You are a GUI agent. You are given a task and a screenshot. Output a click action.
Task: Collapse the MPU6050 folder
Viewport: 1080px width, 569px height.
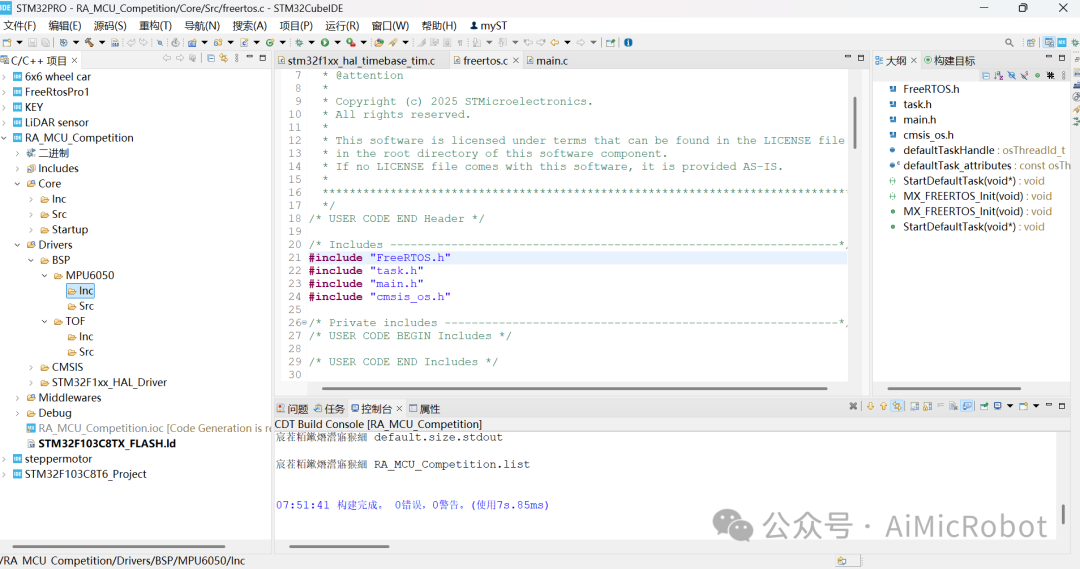pos(45,276)
